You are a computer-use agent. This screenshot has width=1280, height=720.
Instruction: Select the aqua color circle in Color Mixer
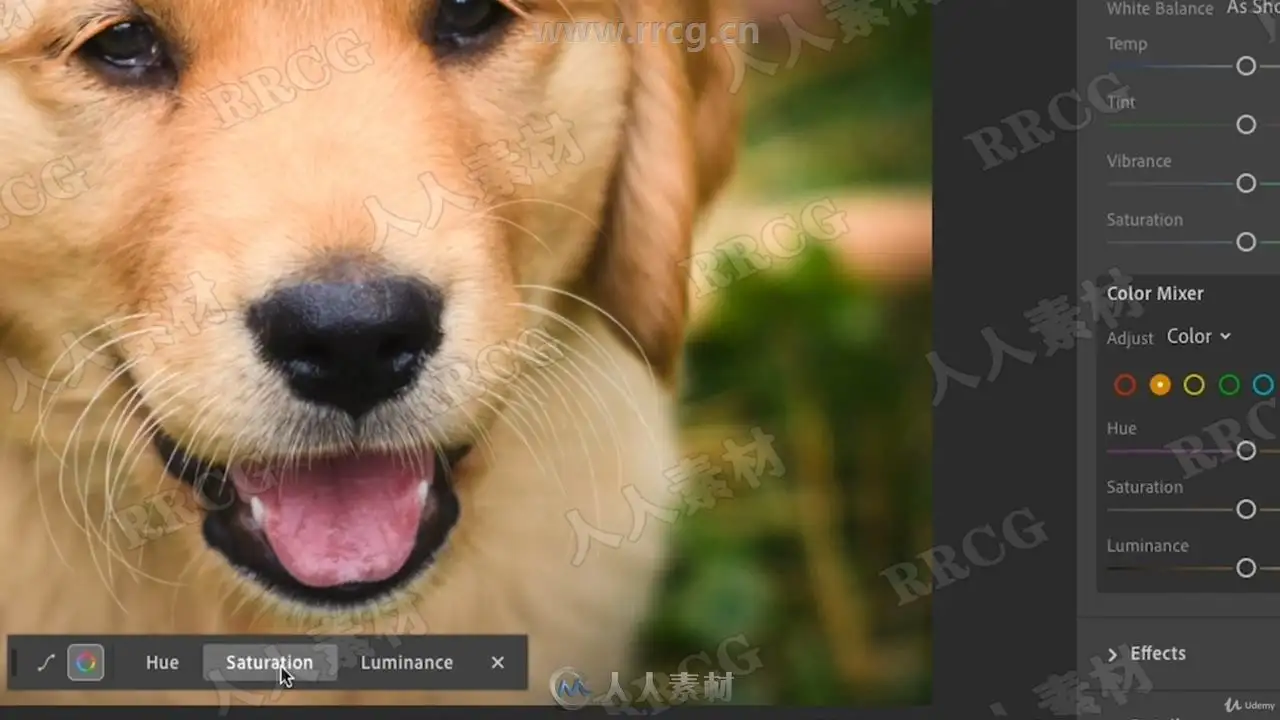[x=1264, y=385]
